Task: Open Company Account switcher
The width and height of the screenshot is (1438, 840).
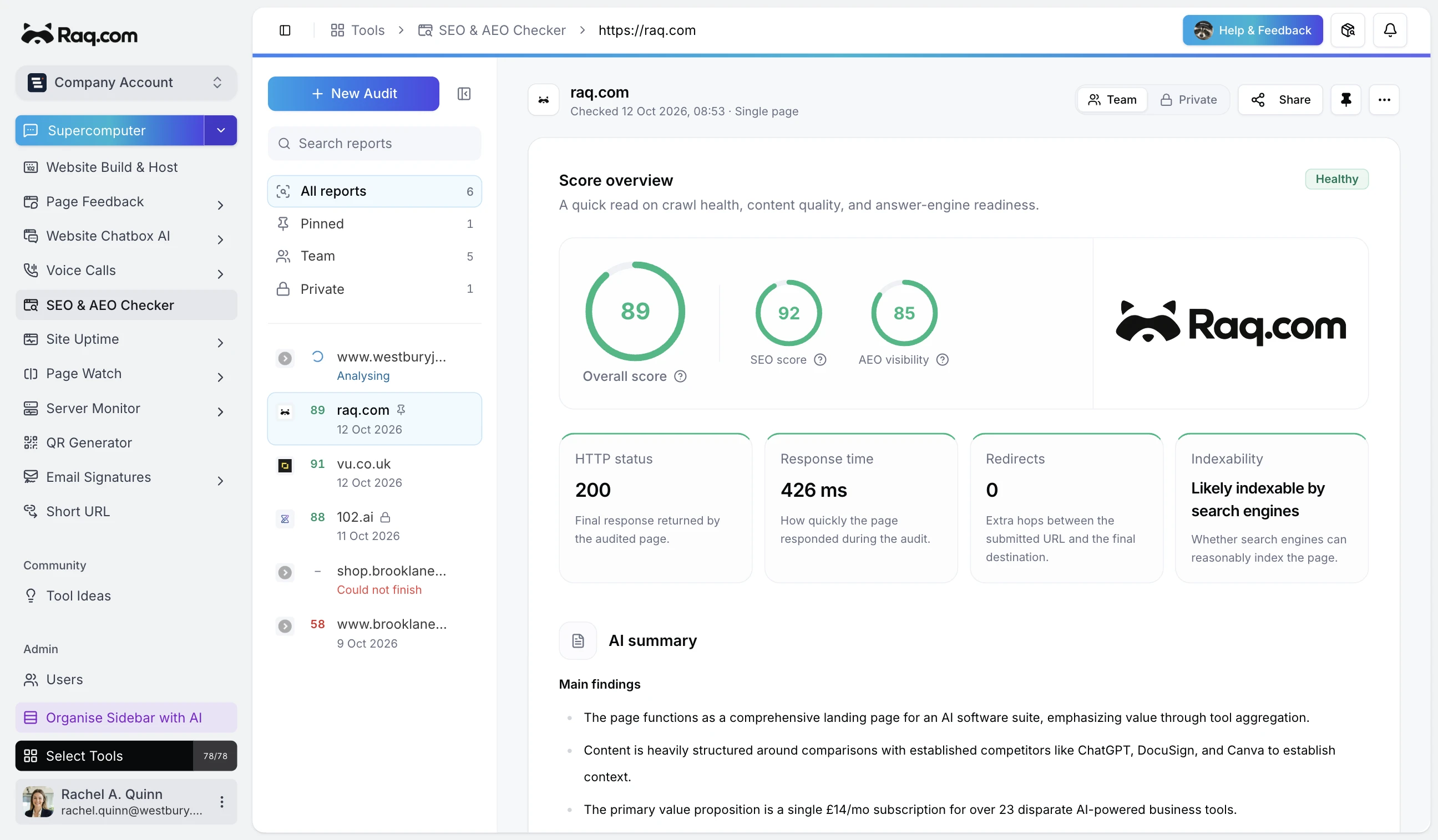Action: (x=126, y=83)
